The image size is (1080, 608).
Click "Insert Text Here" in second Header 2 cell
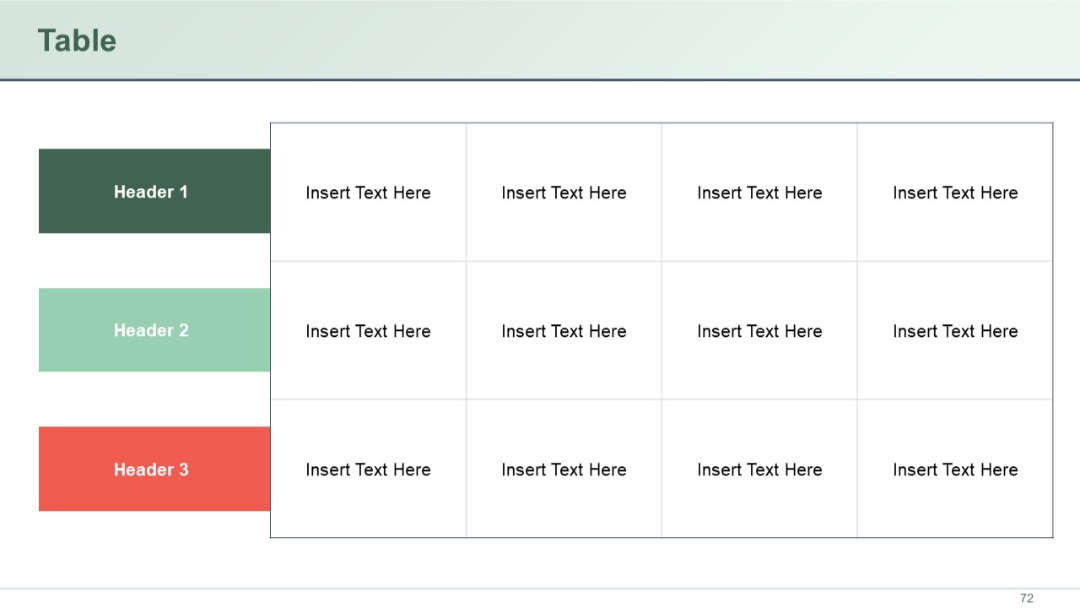pyautogui.click(x=563, y=330)
